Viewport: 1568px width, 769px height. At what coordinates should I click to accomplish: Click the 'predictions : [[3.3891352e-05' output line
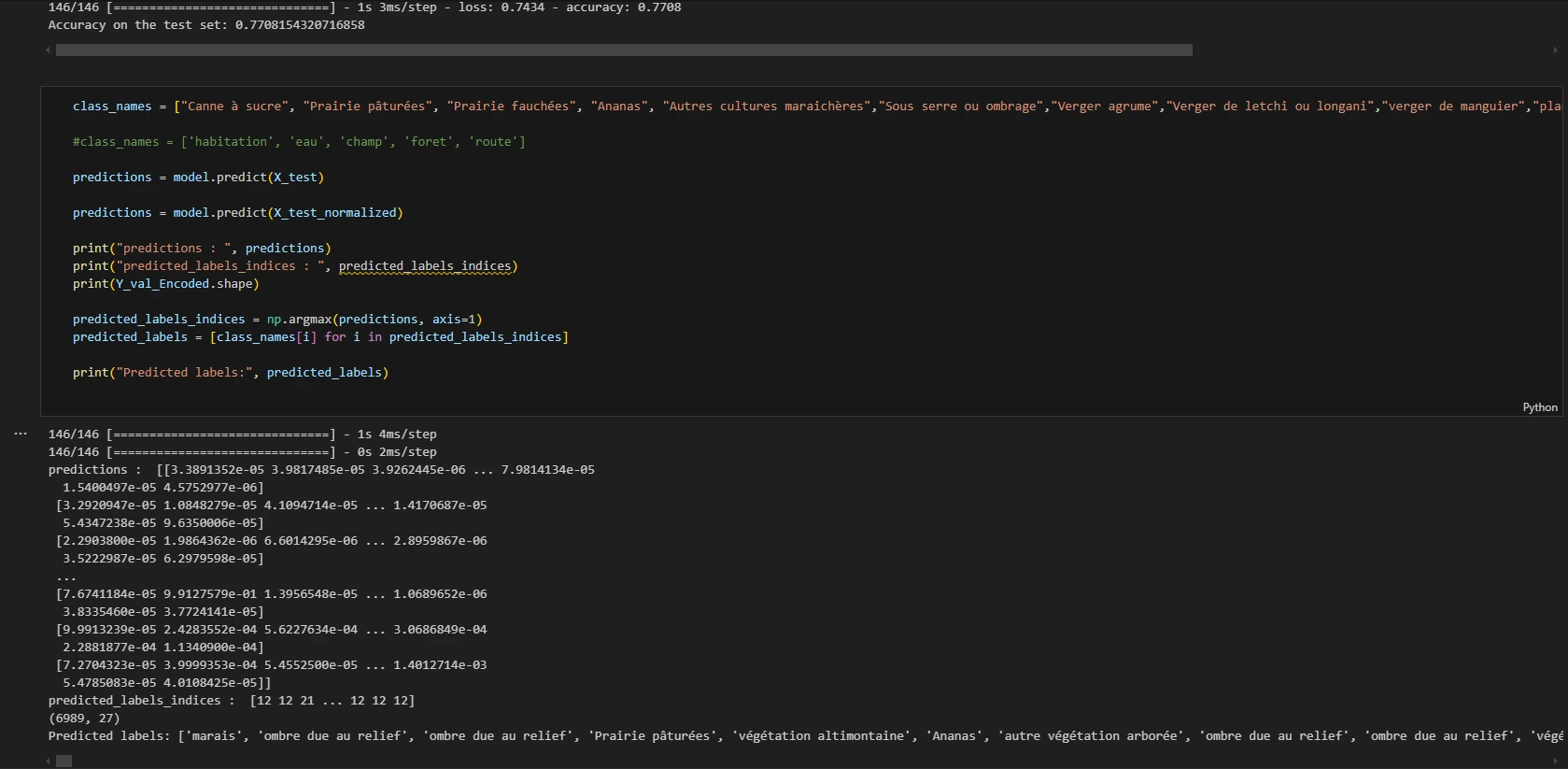[x=321, y=470]
